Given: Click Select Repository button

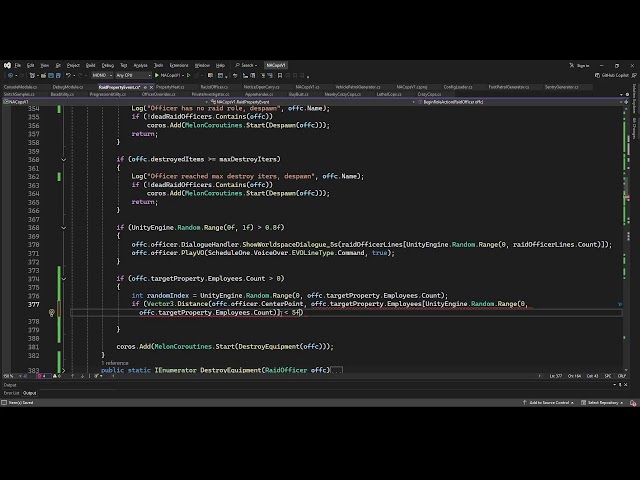Looking at the screenshot, I should 602,402.
